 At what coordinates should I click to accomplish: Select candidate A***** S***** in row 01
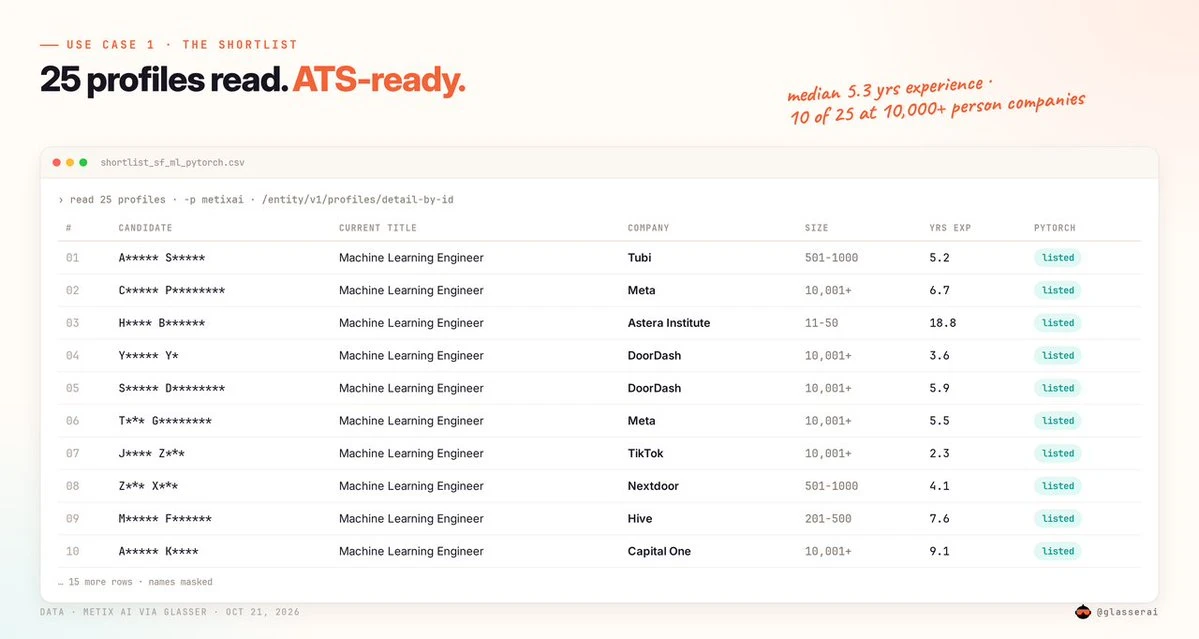coord(161,258)
